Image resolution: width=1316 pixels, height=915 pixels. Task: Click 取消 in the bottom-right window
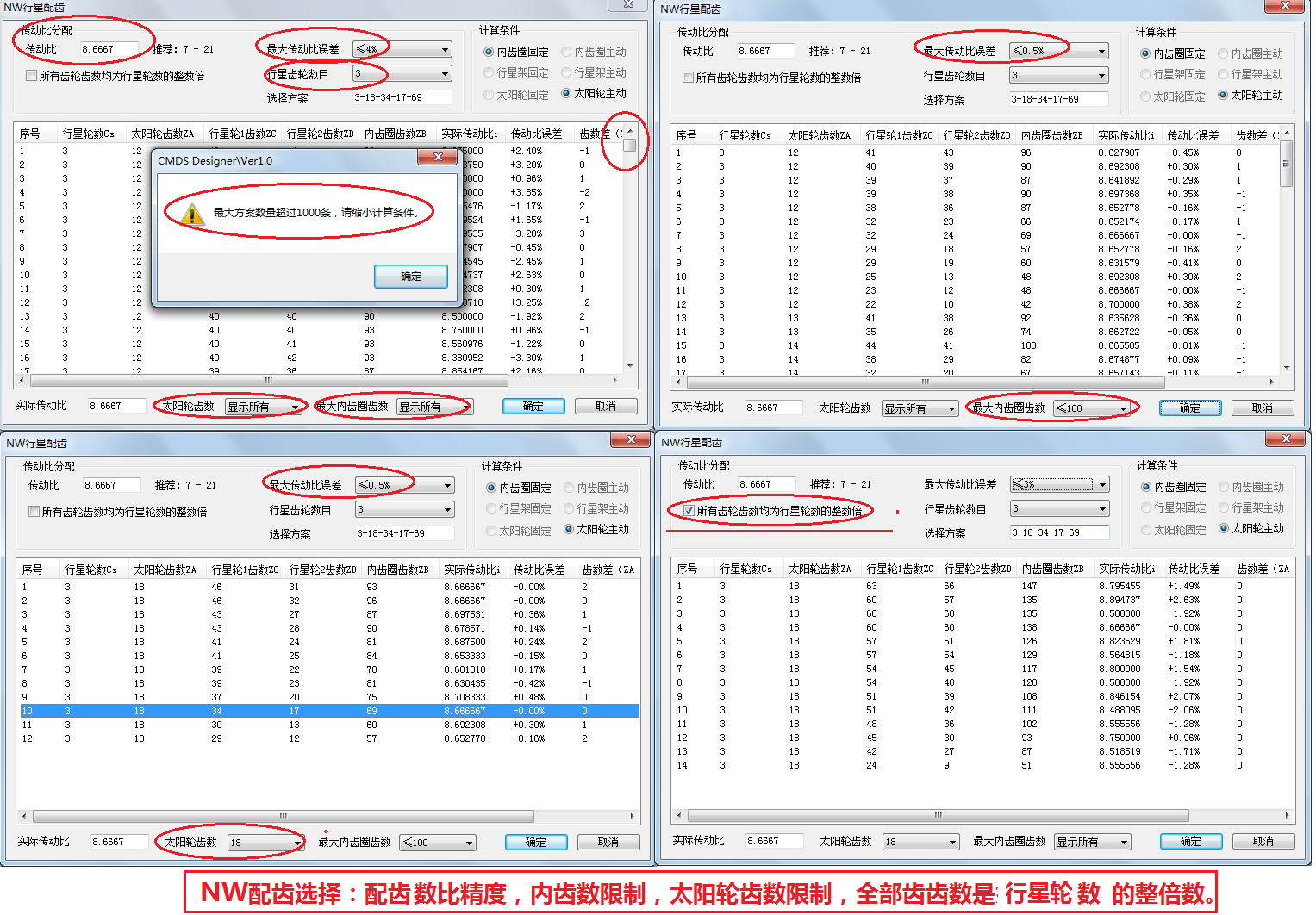[x=1263, y=842]
